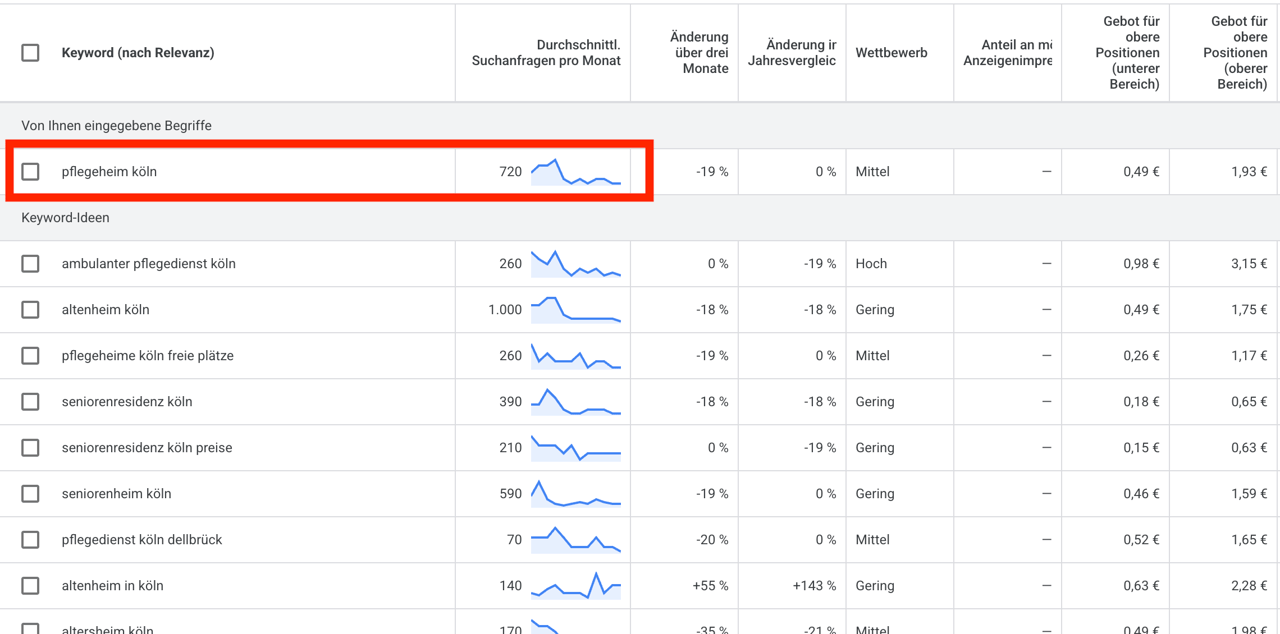Image resolution: width=1280 pixels, height=634 pixels.
Task: Click the pflegedienst köln dellbrück trend chart
Action: (x=576, y=540)
